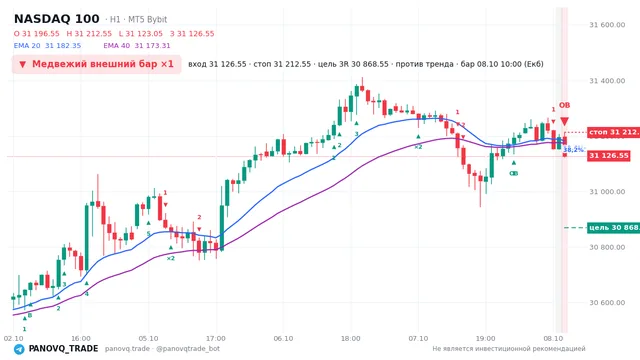Screen dimensions: 640x360
Task: Click the 06.10 date on time axis
Action: (x=283, y=339)
